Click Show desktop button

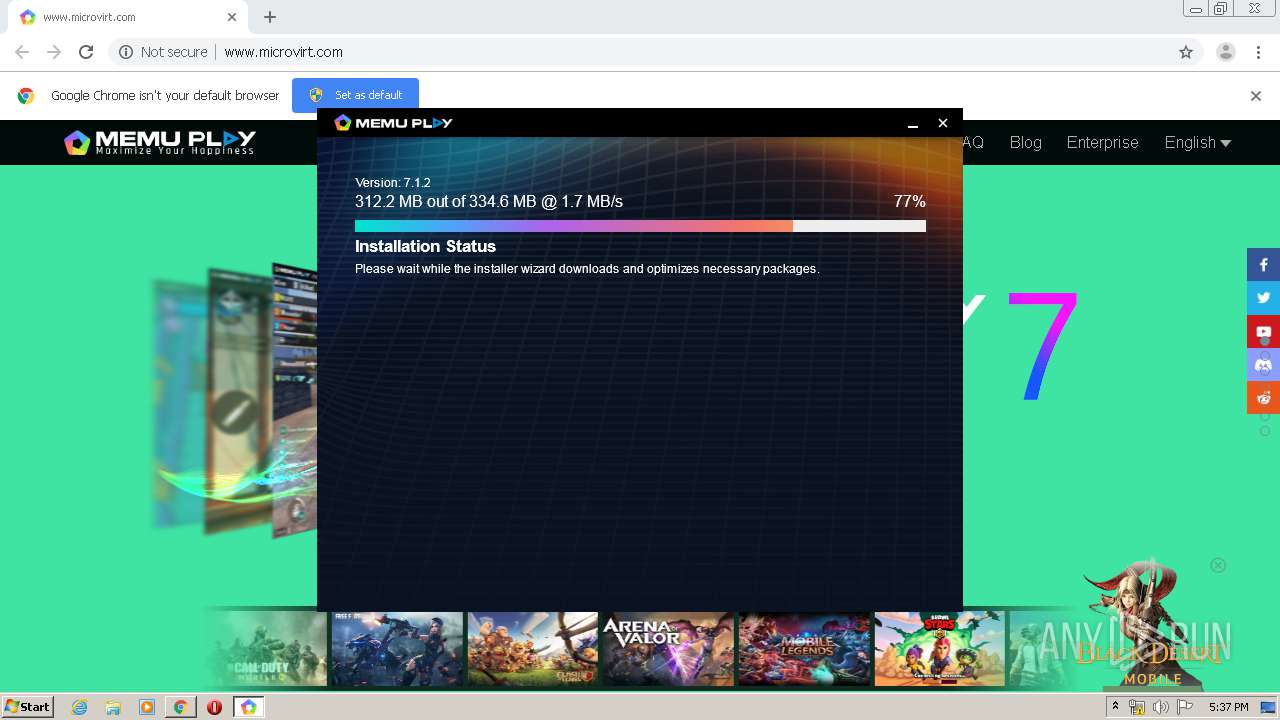click(1268, 707)
